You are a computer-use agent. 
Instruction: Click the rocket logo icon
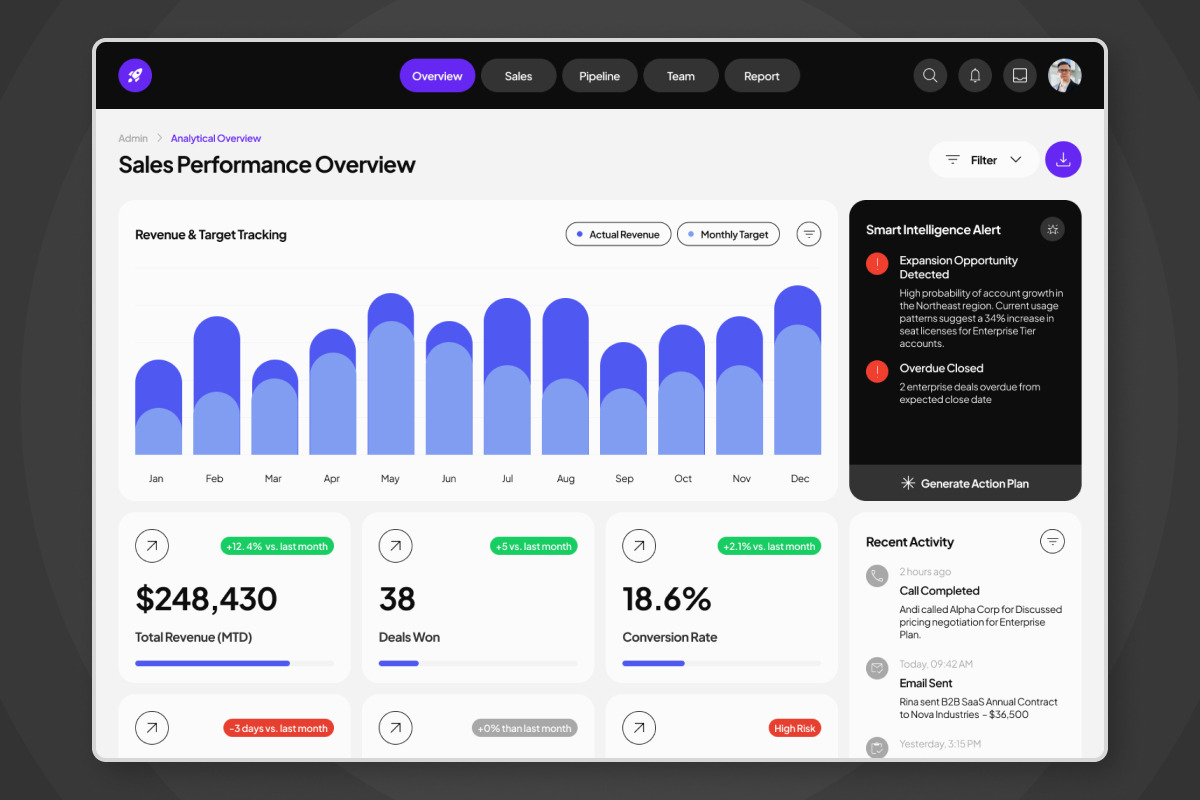(135, 75)
